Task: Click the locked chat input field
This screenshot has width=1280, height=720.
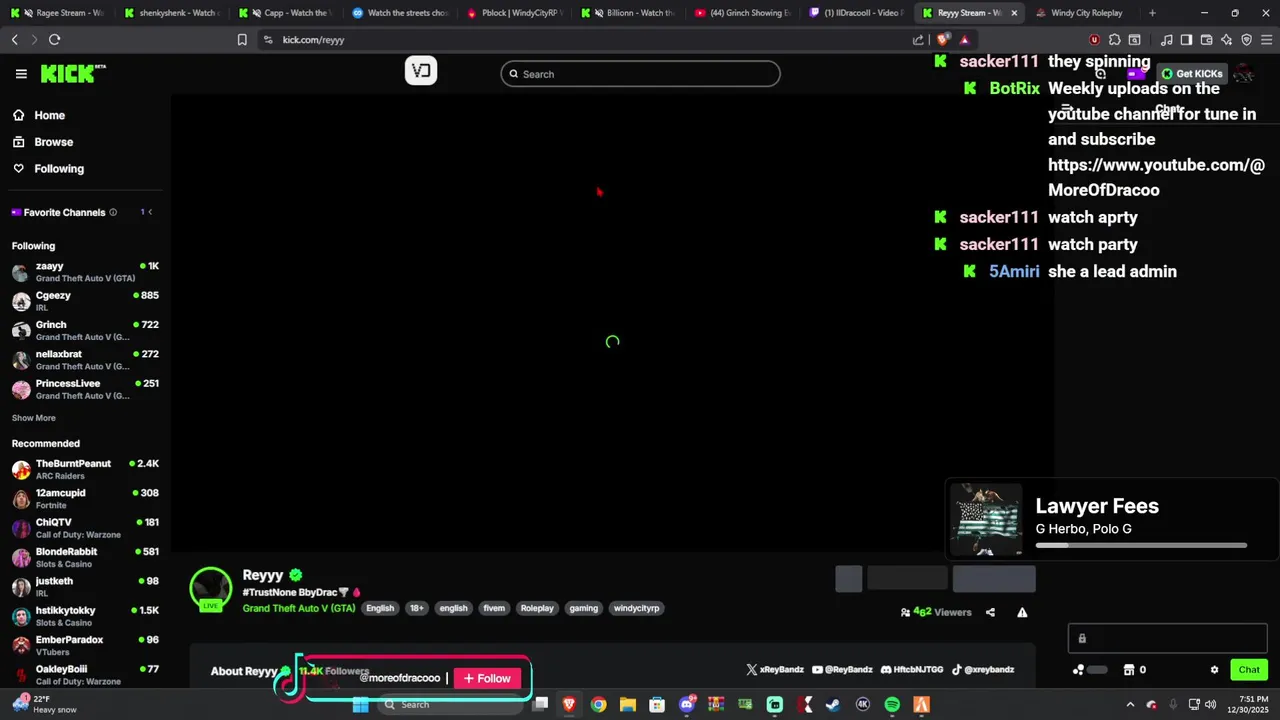Action: tap(1168, 638)
